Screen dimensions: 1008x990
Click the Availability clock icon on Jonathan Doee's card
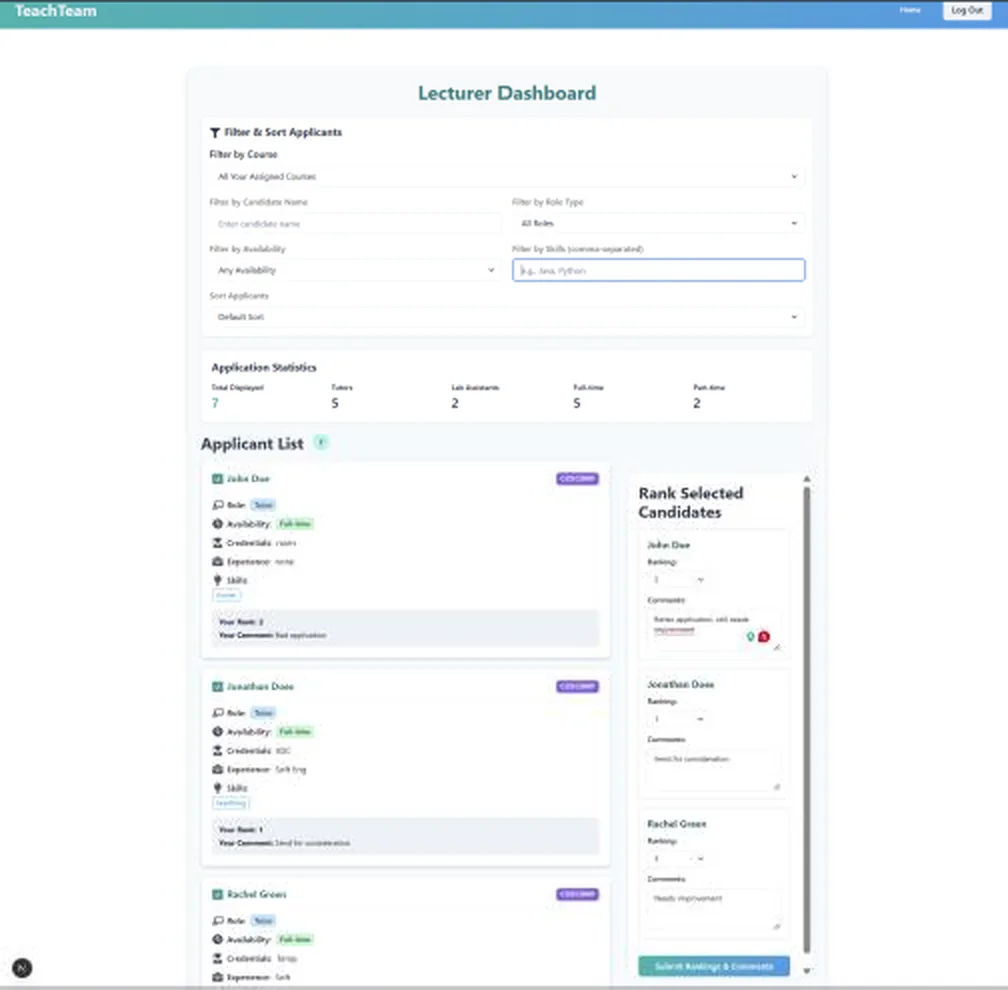217,732
